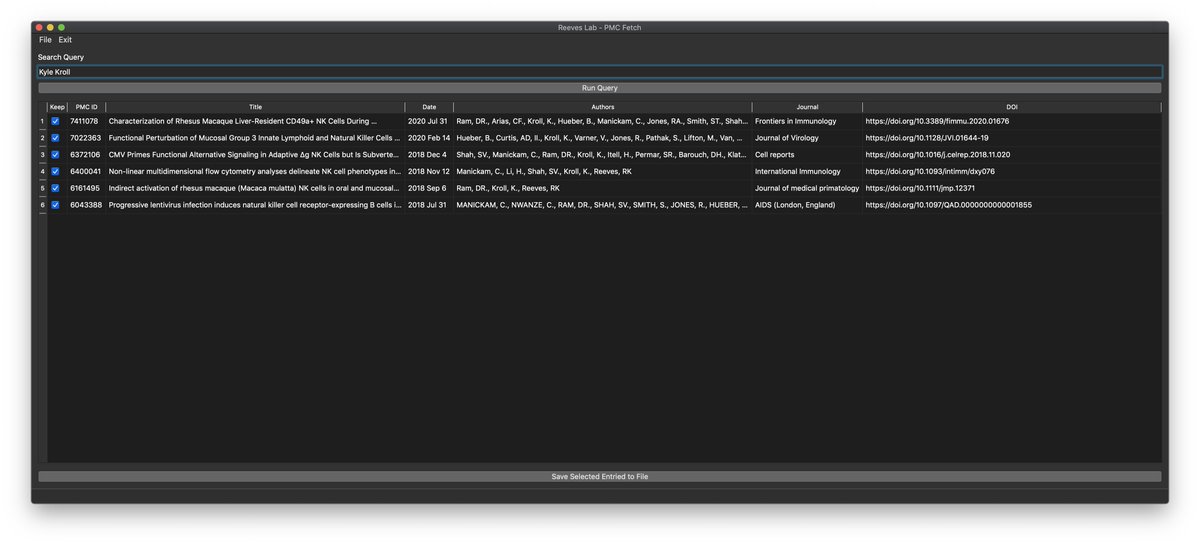
Task: Uncheck Keep checkbox for PMC ID 6161495
Action: click(56, 188)
